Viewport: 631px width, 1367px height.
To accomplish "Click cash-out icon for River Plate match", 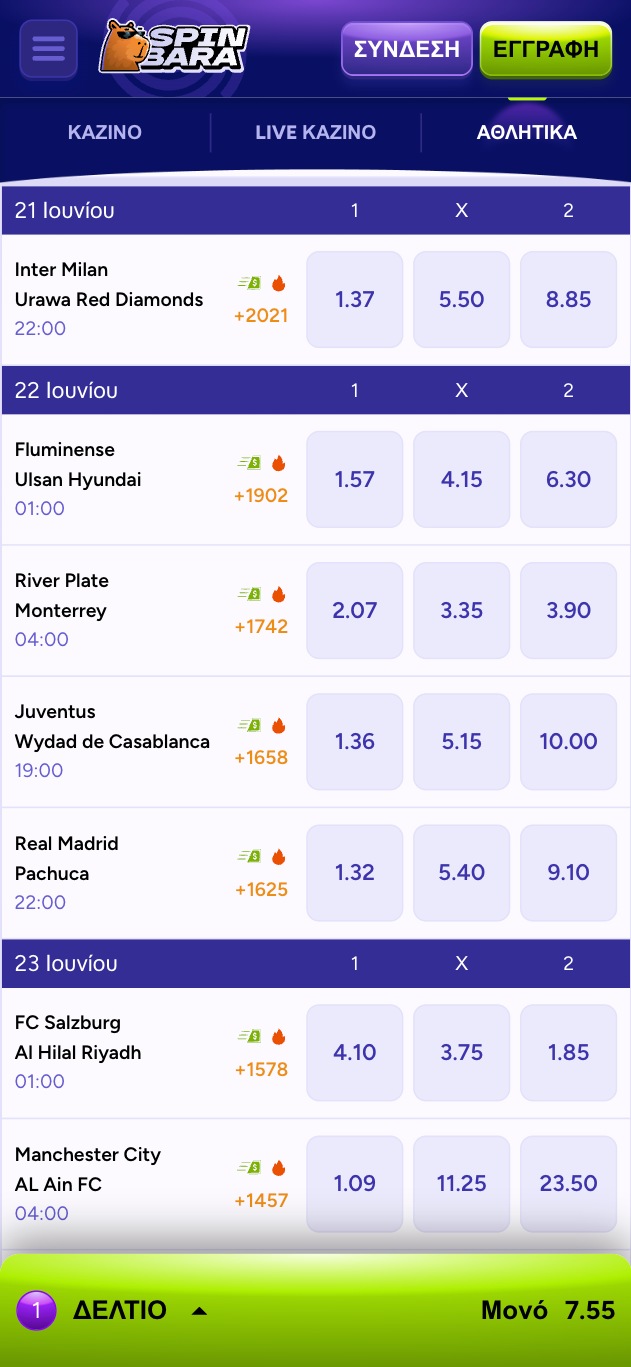I will point(249,594).
